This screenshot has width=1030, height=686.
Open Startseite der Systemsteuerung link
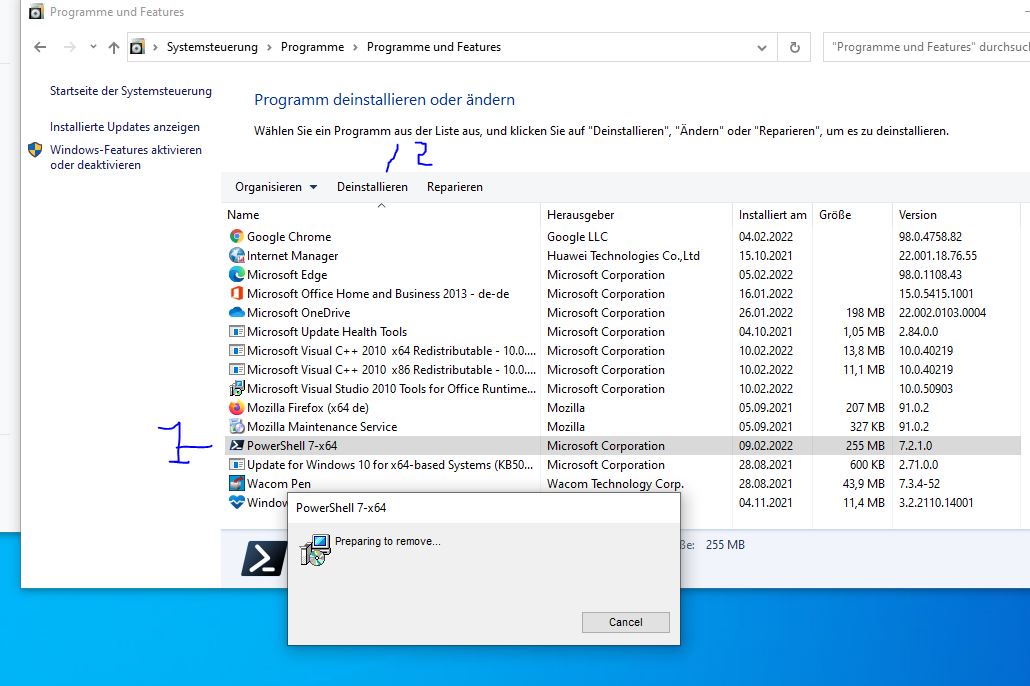[131, 91]
